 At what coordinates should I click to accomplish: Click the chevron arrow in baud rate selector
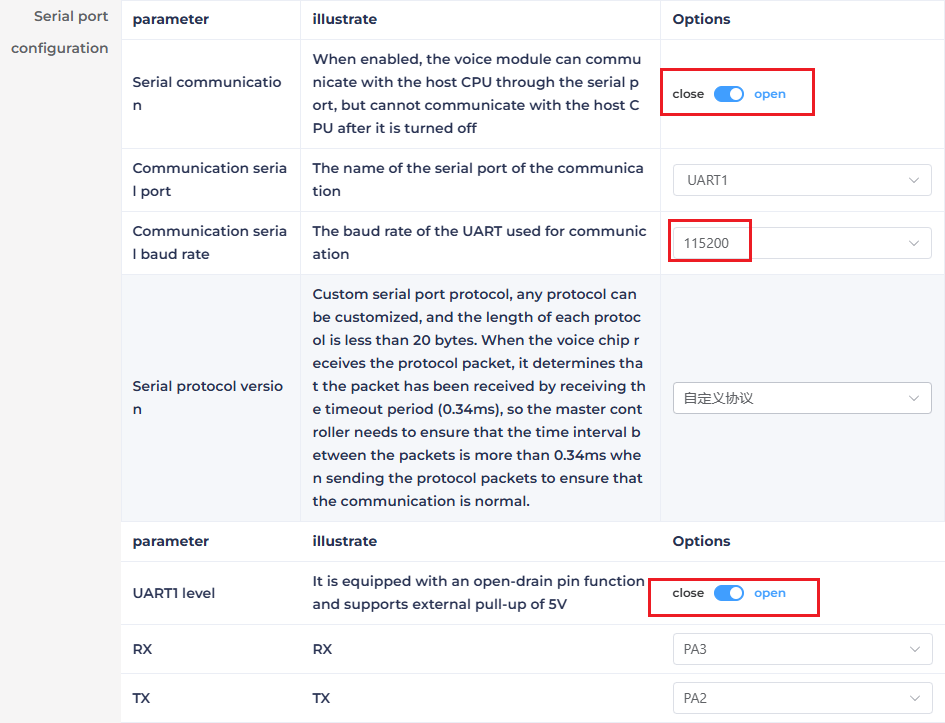(x=914, y=243)
